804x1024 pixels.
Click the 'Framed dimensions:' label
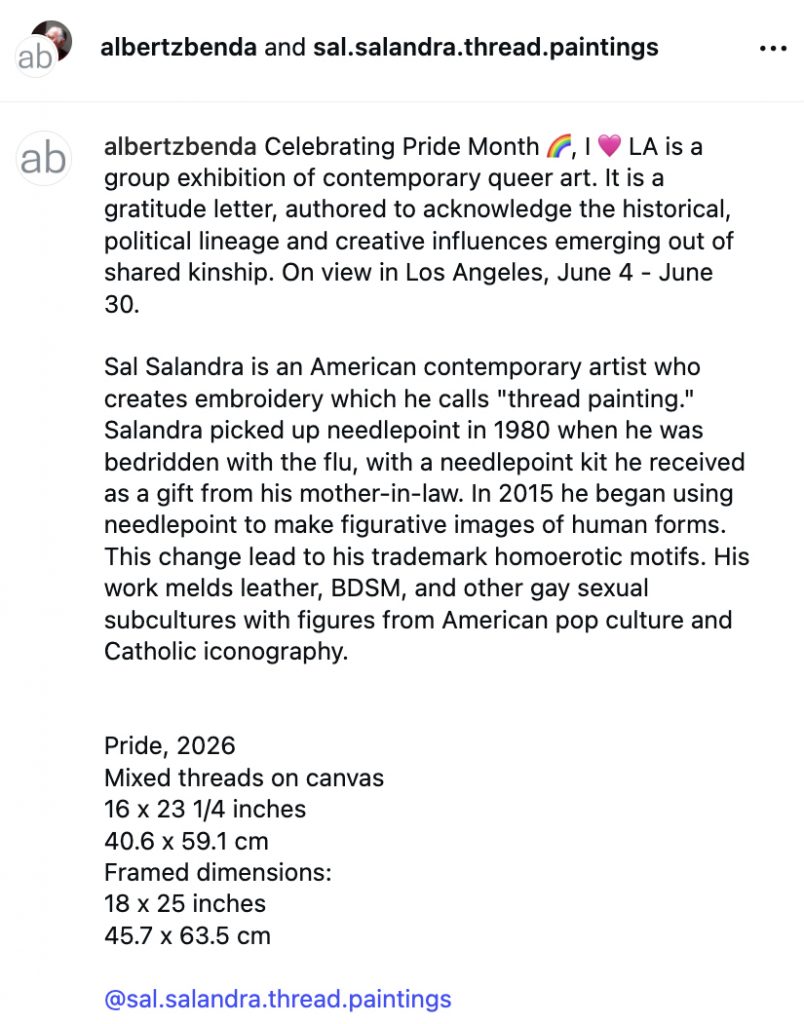click(217, 872)
